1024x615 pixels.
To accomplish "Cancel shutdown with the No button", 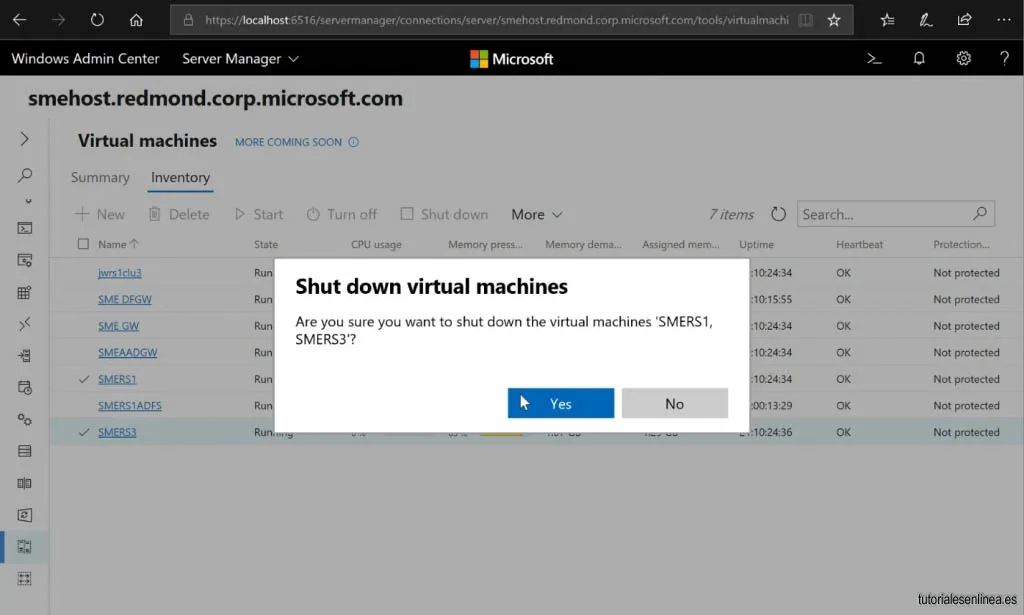I will point(675,403).
